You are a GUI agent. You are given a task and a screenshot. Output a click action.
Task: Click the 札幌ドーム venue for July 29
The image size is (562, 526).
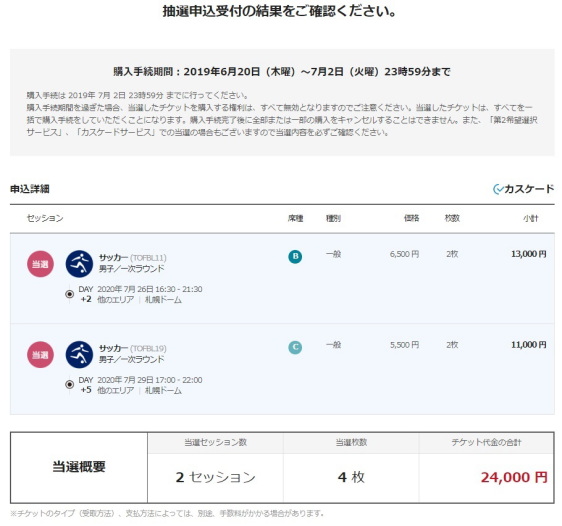pyautogui.click(x=163, y=391)
